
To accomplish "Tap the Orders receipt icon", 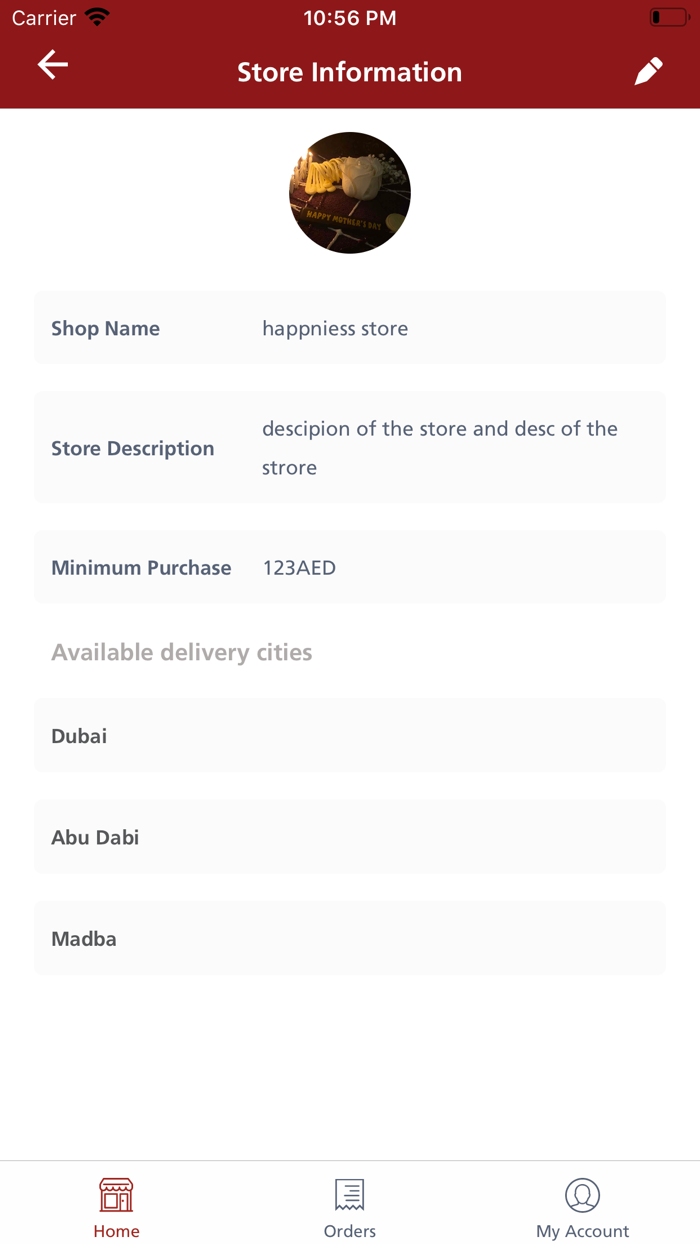I will tap(349, 1195).
